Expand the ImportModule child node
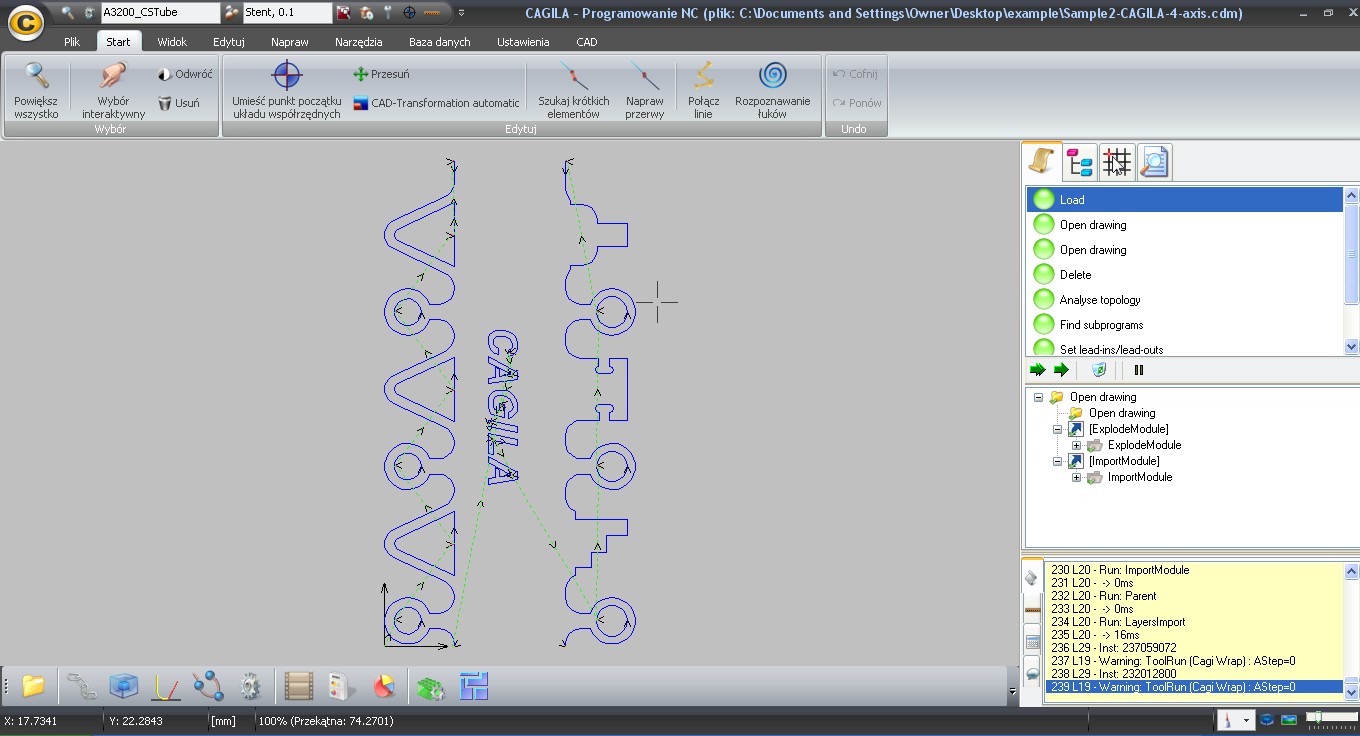Image resolution: width=1360 pixels, height=736 pixels. (1077, 477)
